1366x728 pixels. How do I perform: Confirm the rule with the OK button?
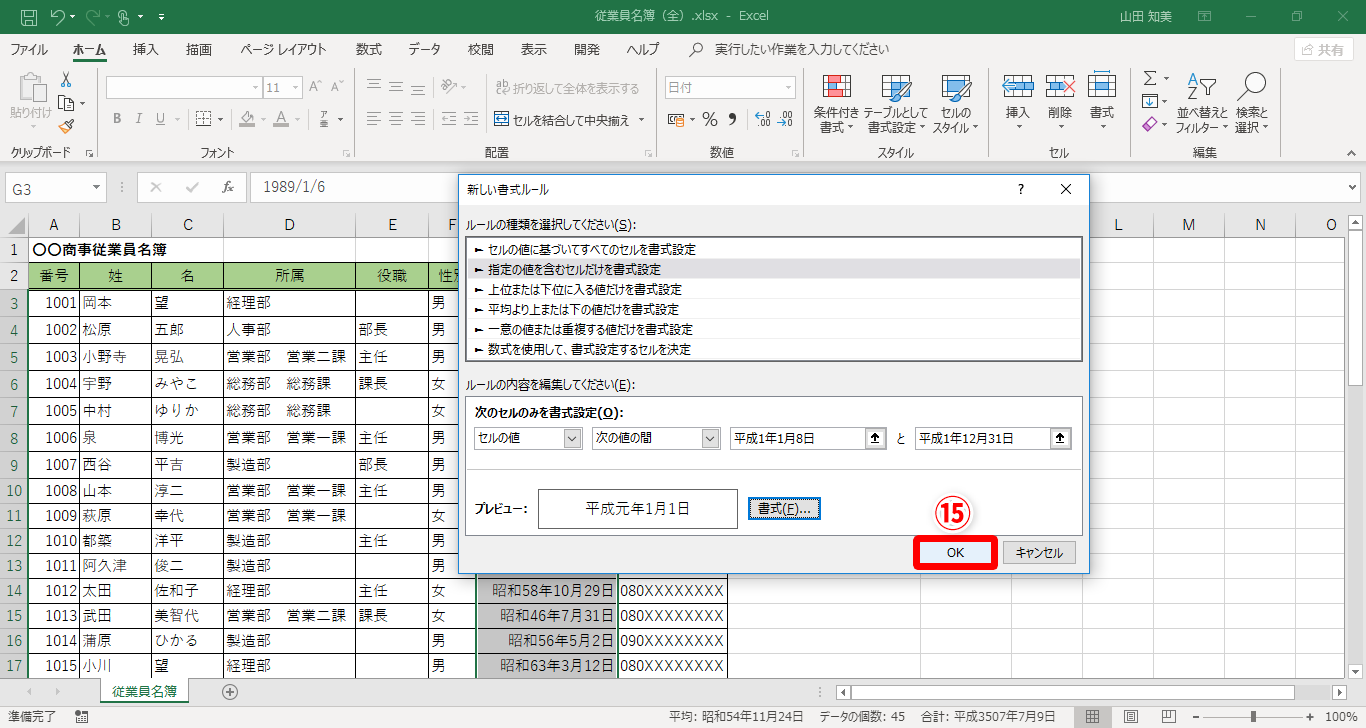pyautogui.click(x=955, y=552)
